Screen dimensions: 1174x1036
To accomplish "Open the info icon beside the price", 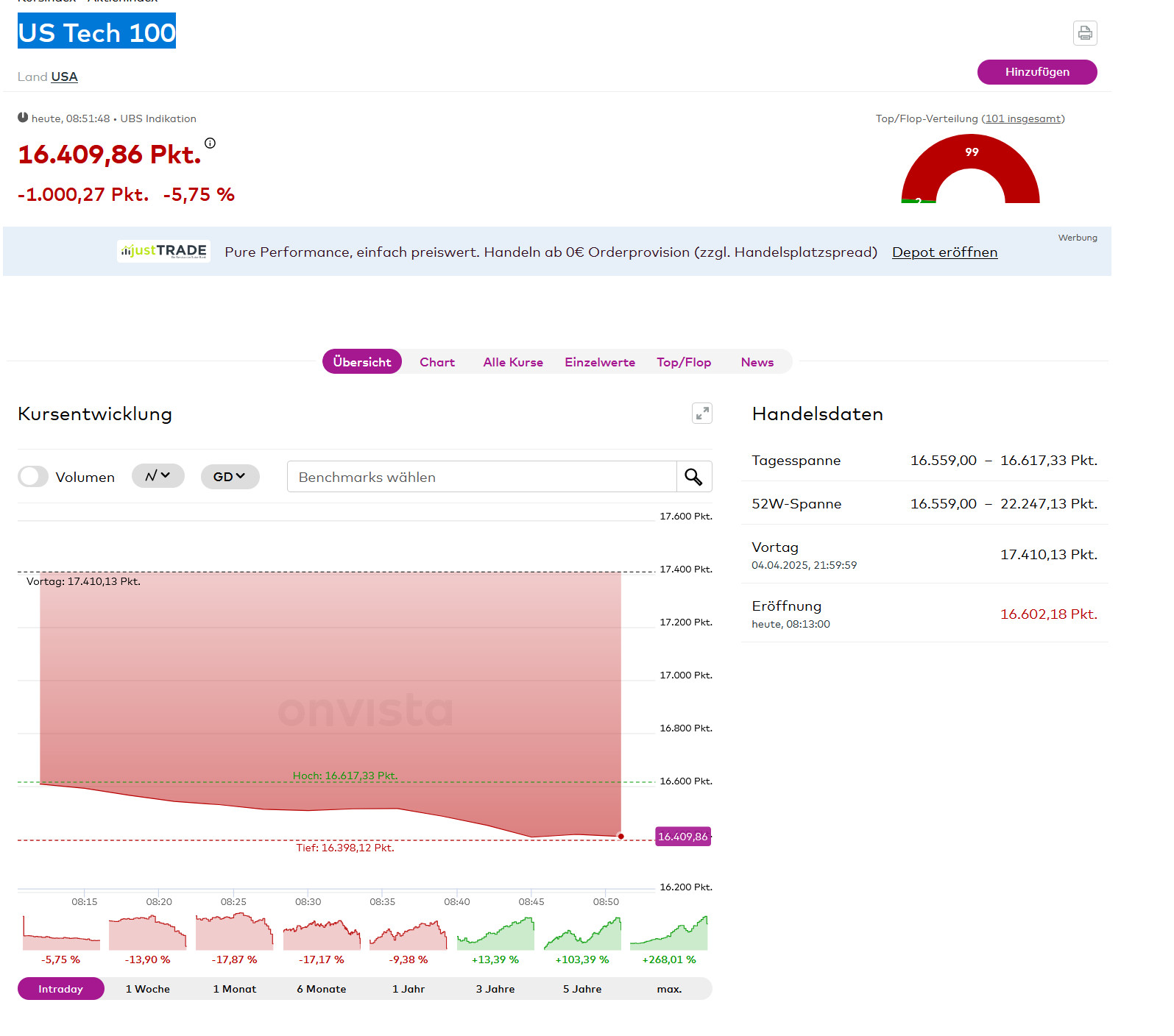I will click(x=210, y=143).
